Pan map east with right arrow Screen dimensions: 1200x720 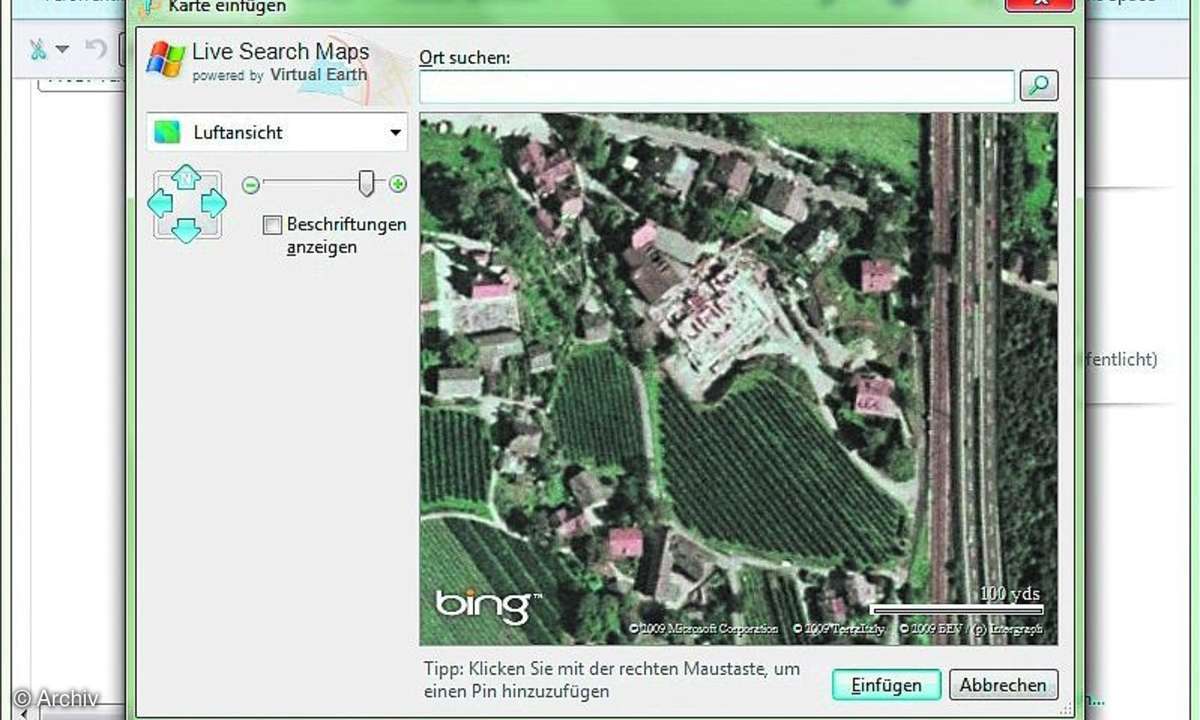[x=213, y=204]
